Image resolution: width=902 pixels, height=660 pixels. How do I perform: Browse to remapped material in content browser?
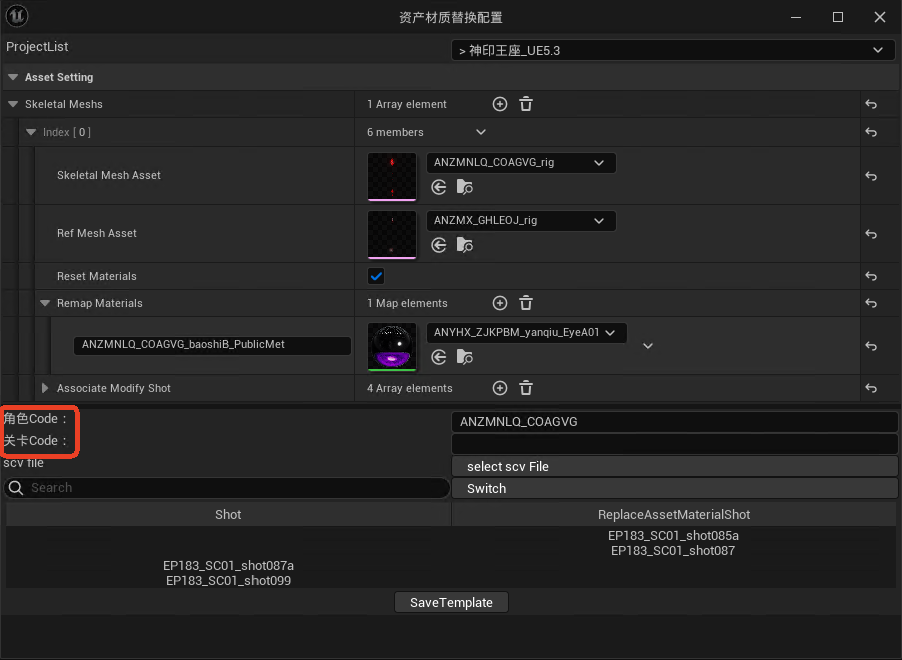click(x=464, y=356)
